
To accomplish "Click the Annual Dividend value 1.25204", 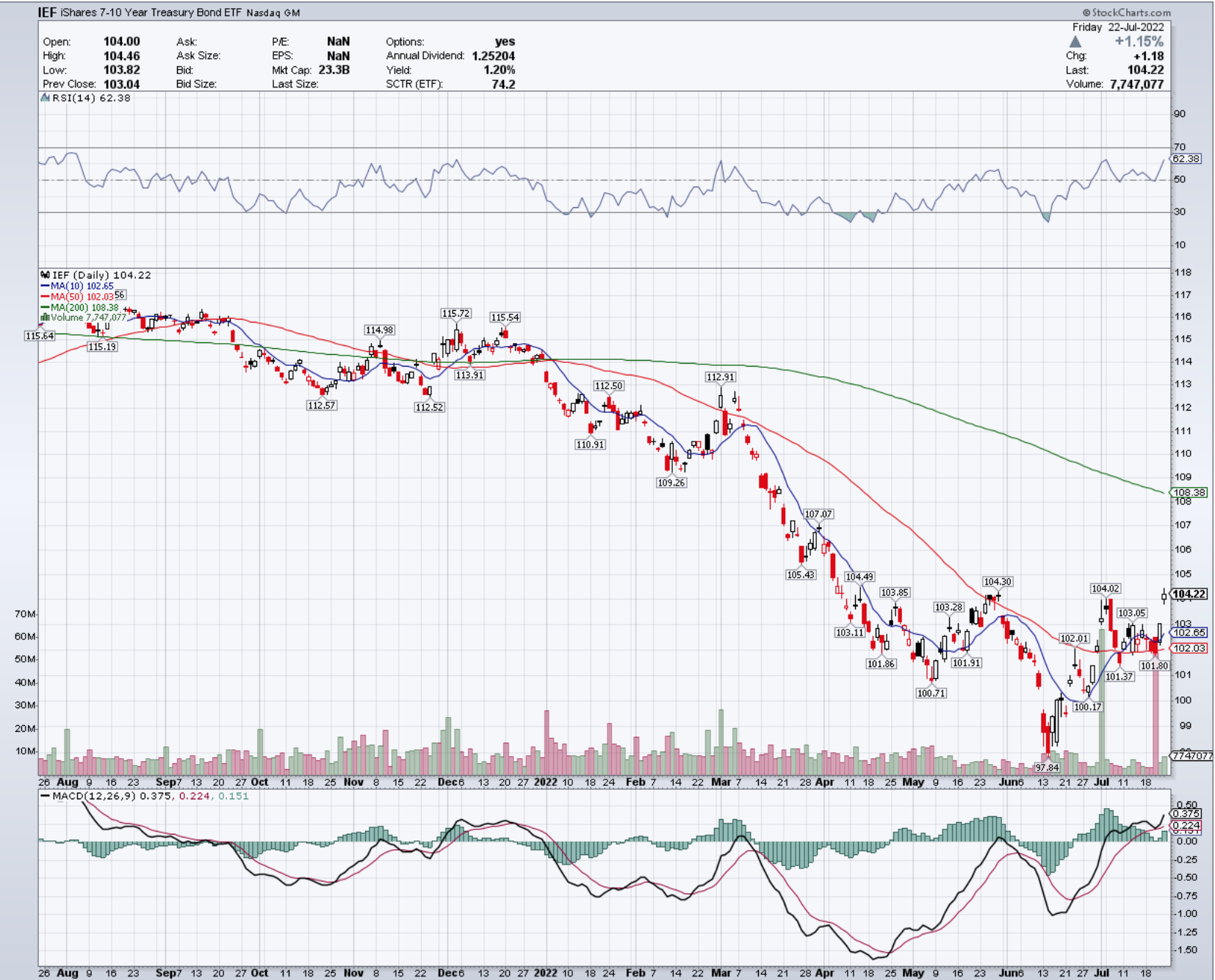I will point(494,56).
